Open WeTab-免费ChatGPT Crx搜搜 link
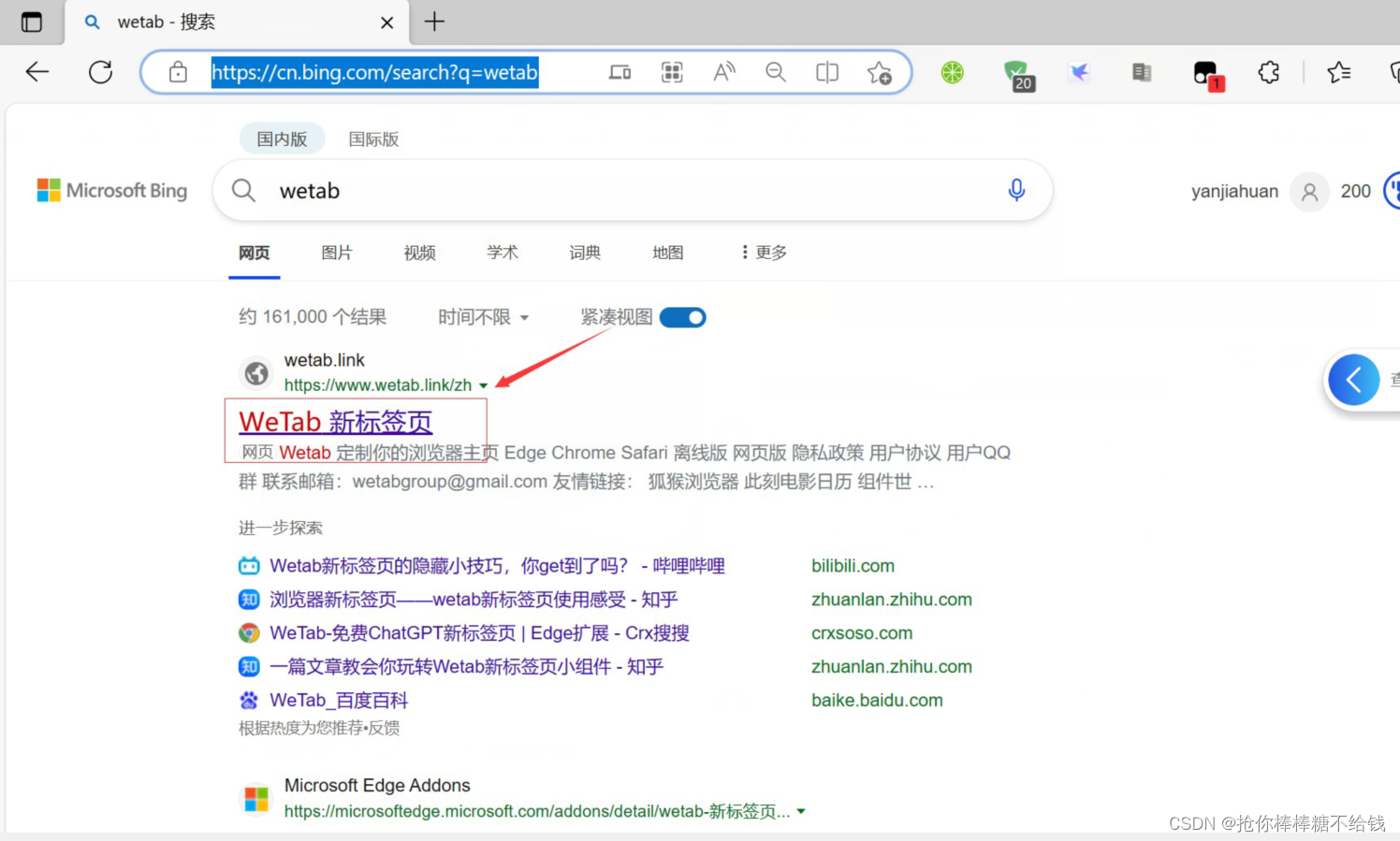Viewport: 1400px width, 841px height. [479, 633]
